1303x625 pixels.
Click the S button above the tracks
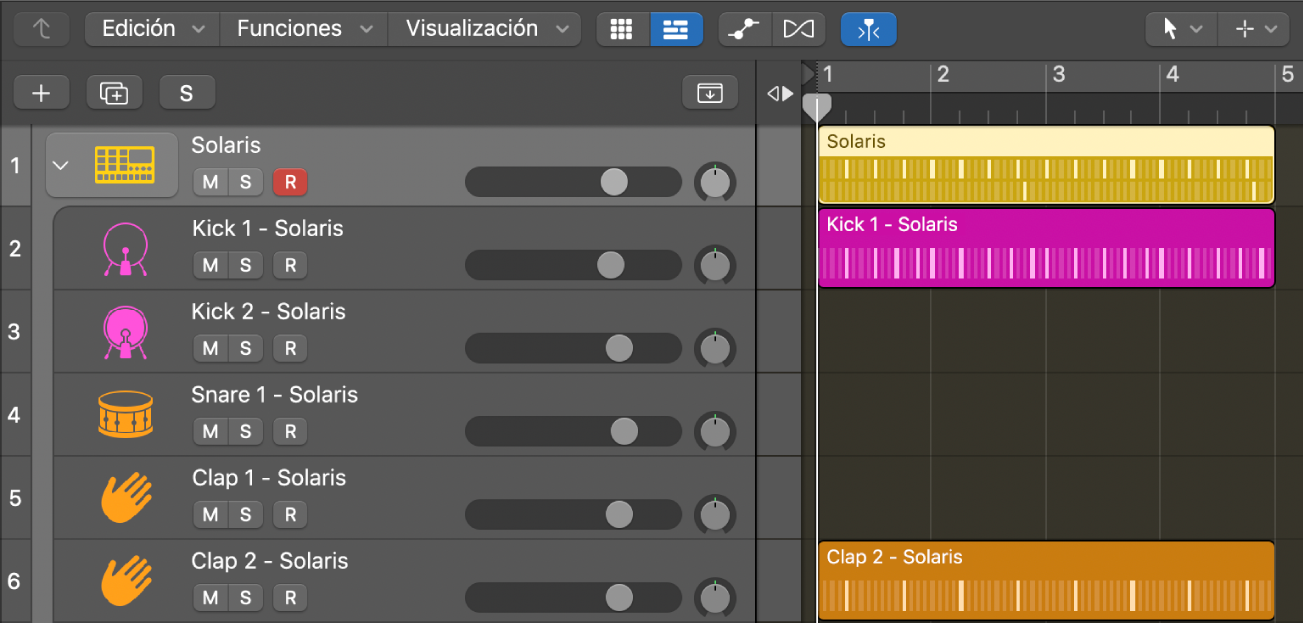187,92
